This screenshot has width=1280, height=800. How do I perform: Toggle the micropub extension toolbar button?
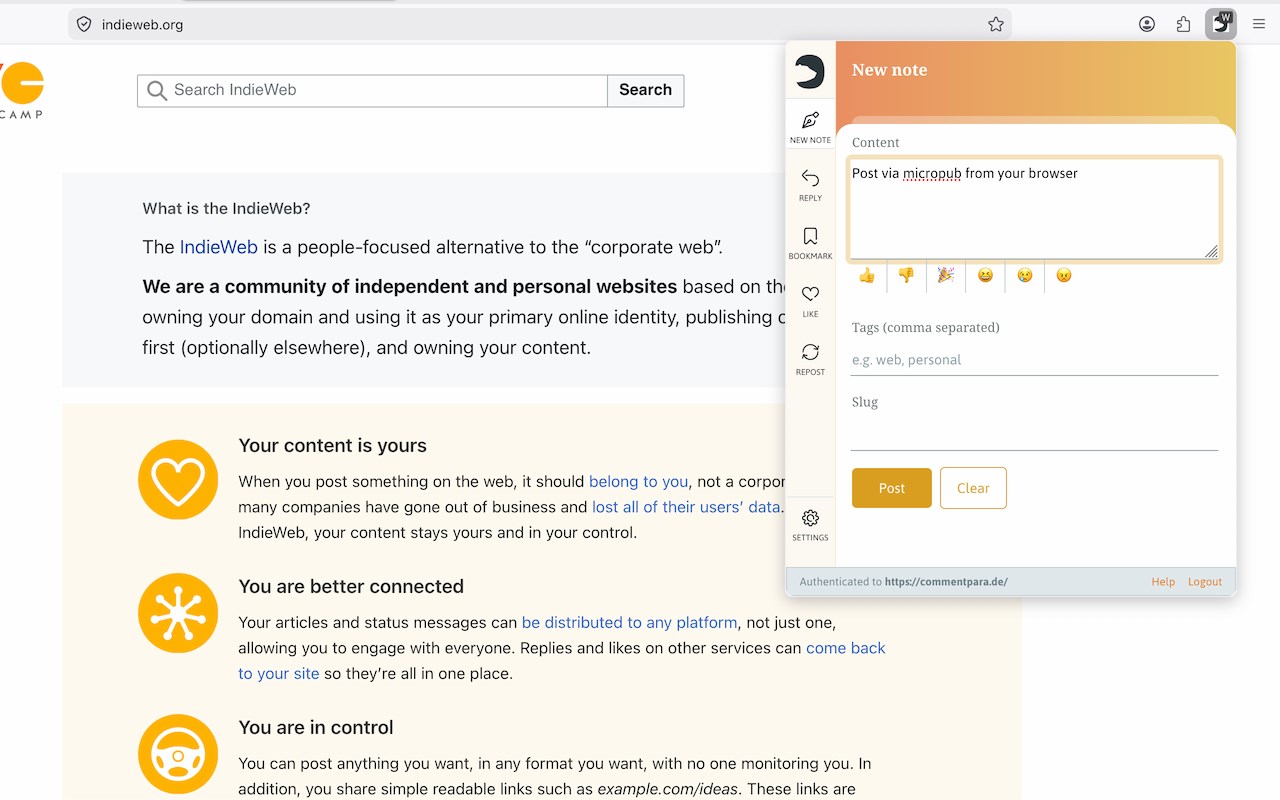click(x=1221, y=24)
